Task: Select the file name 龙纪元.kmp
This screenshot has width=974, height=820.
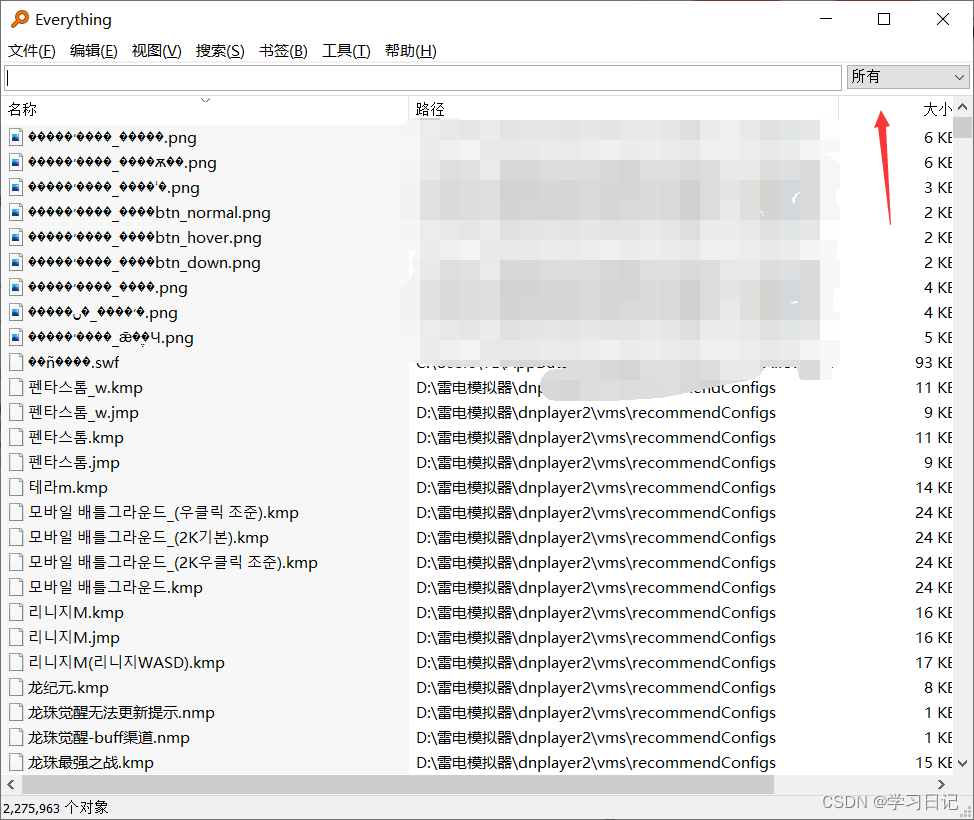Action: [x=68, y=687]
